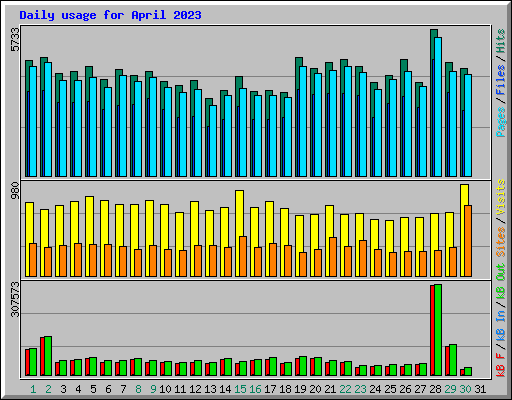Click the green kB Out bar for day 2
The width and height of the screenshot is (512, 400).
click(48, 356)
